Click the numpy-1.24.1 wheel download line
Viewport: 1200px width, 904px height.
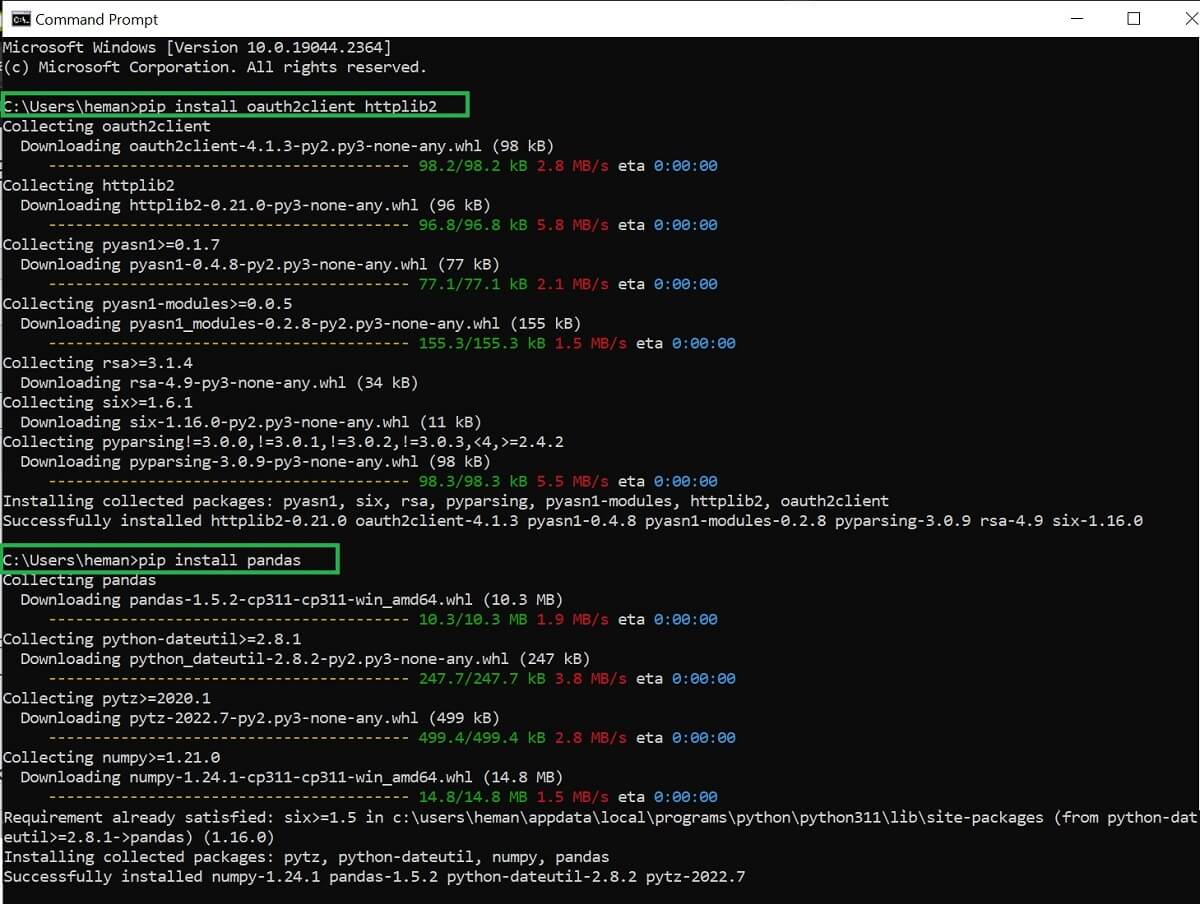pos(292,777)
